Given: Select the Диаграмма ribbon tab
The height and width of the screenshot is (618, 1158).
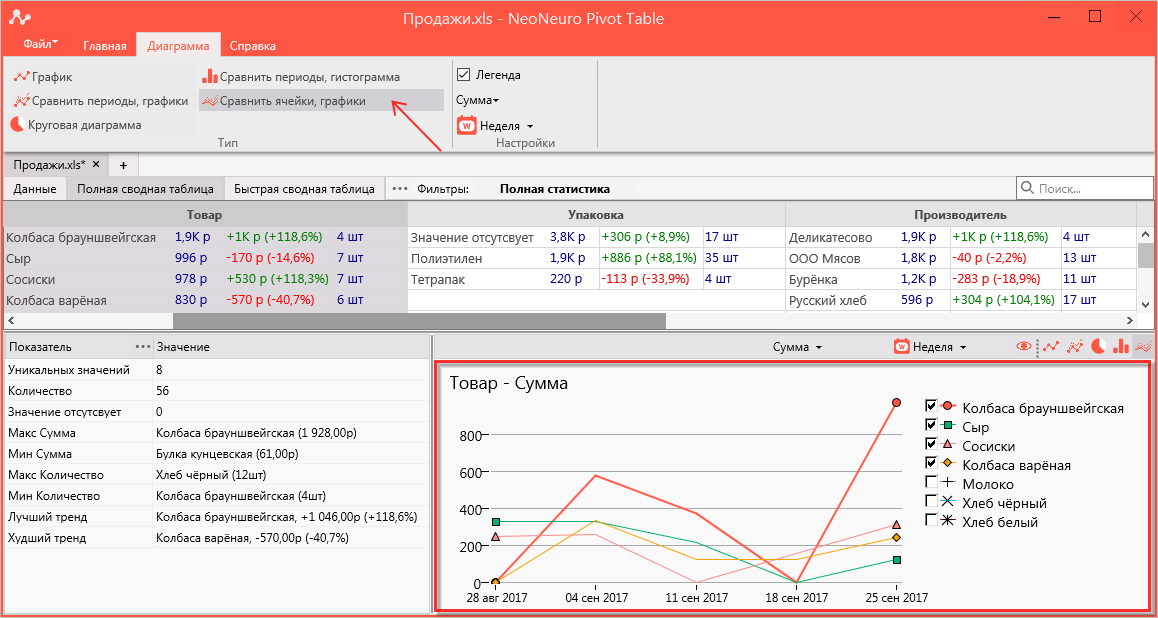Looking at the screenshot, I should (x=178, y=46).
